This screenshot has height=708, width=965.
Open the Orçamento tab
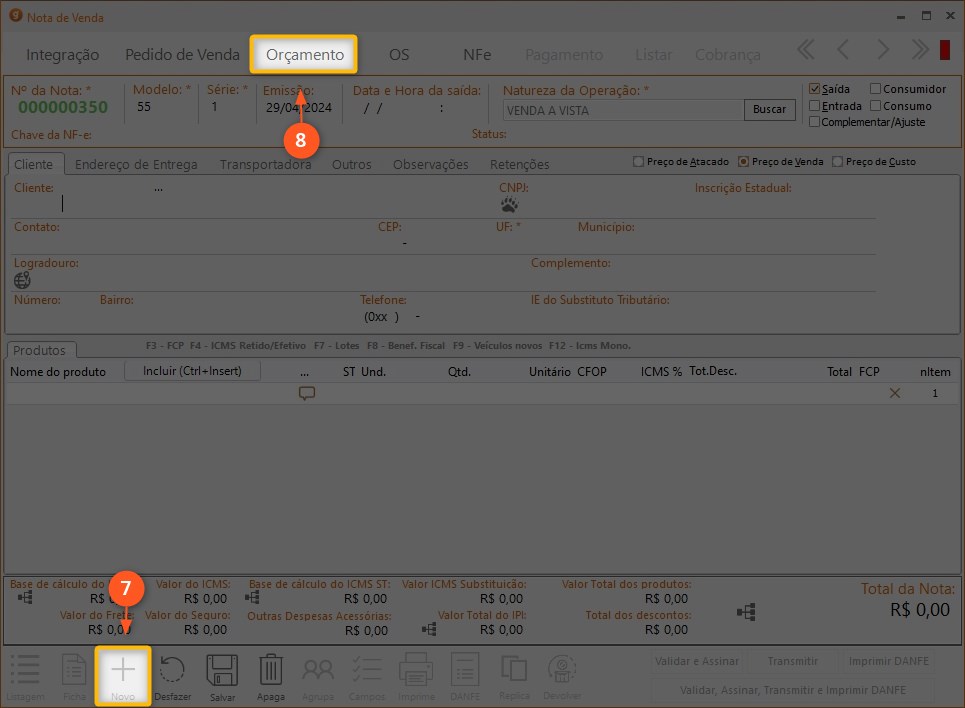[x=304, y=55]
